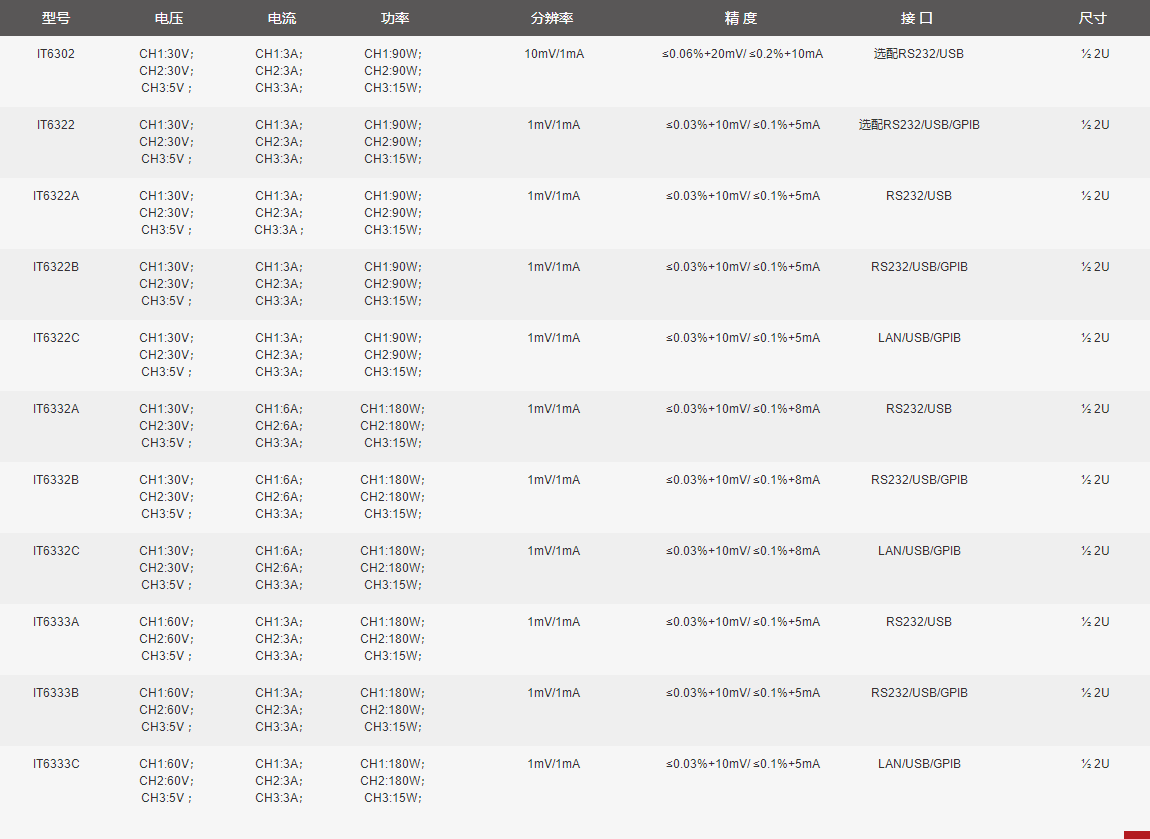The image size is (1150, 839).
Task: Select the IT6302 model name
Action: (56, 54)
